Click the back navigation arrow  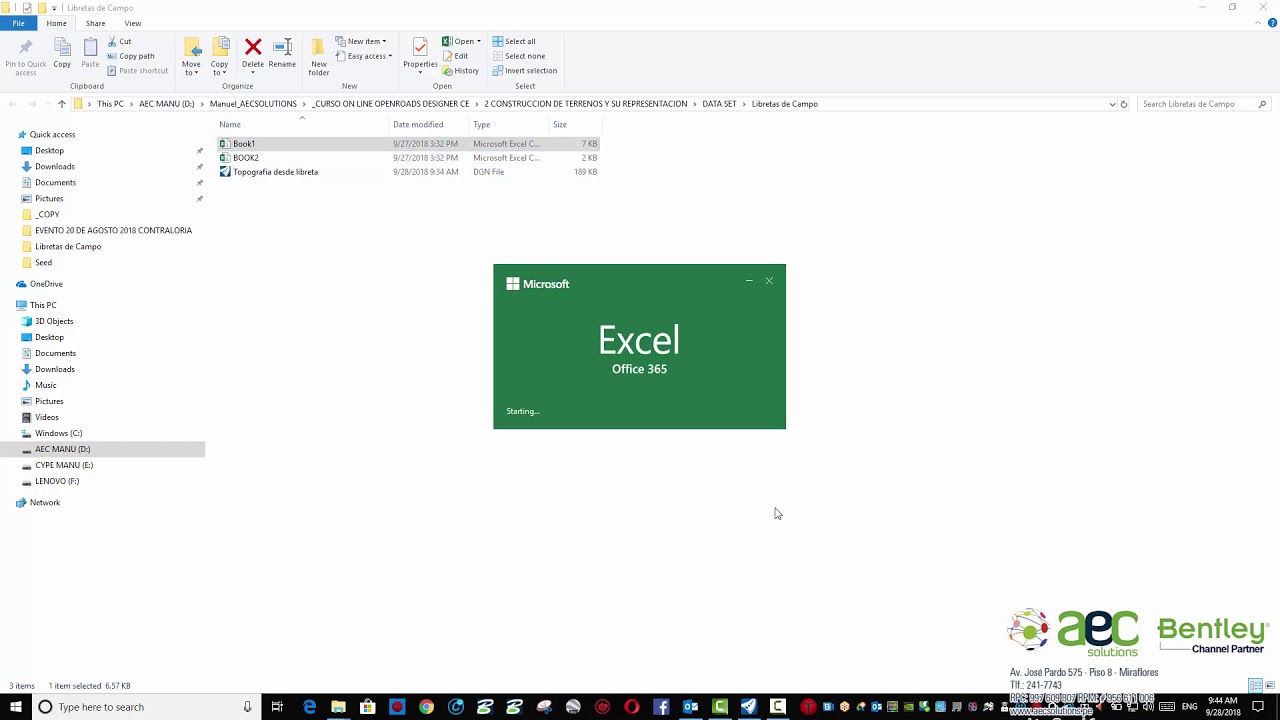click(12, 104)
